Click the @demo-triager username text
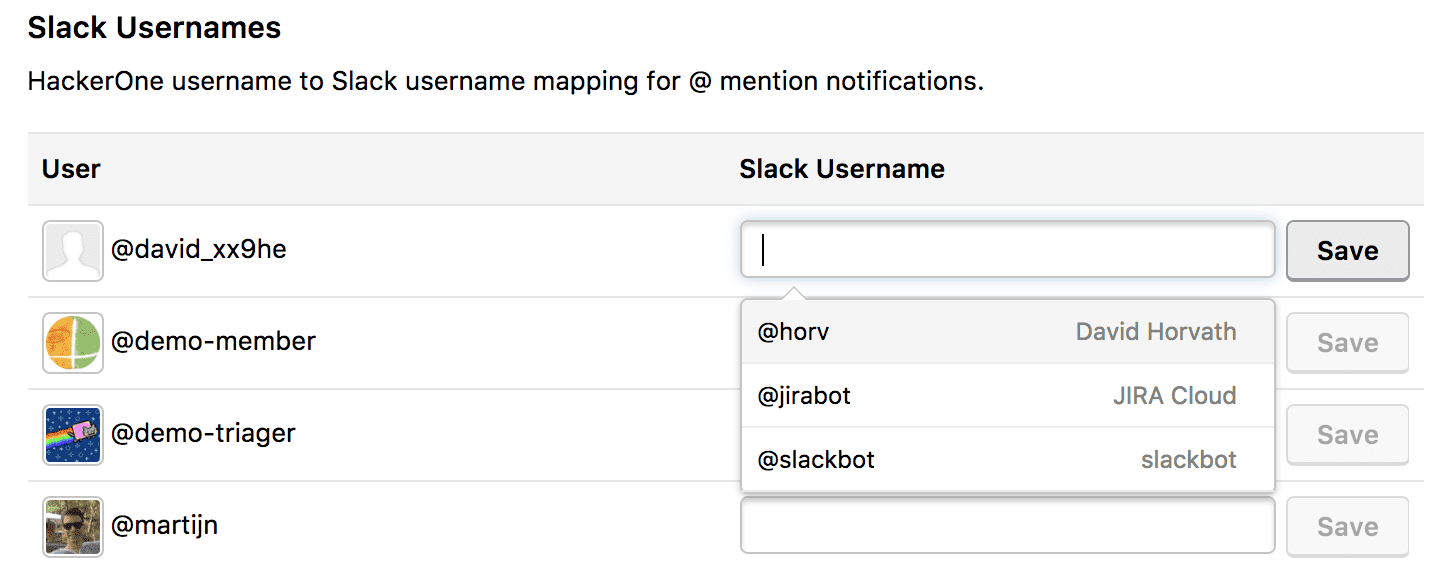Screen dimensions: 1442x584 click(x=203, y=434)
